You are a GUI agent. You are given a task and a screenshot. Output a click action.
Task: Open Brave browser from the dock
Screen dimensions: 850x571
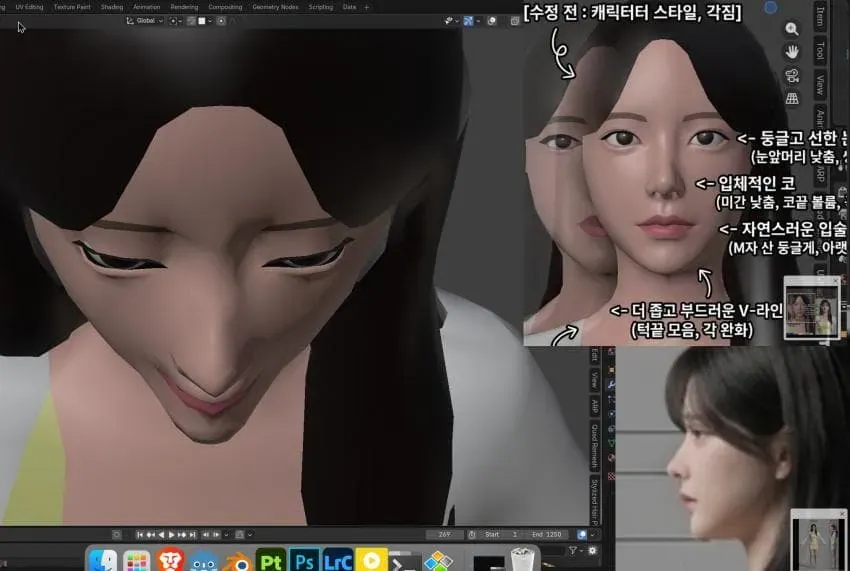(x=170, y=560)
